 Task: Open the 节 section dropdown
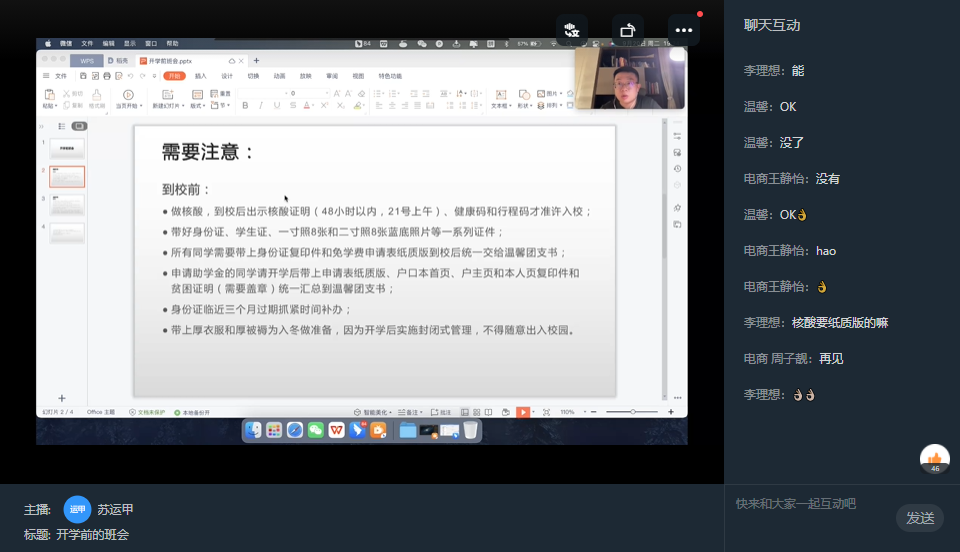[220, 105]
